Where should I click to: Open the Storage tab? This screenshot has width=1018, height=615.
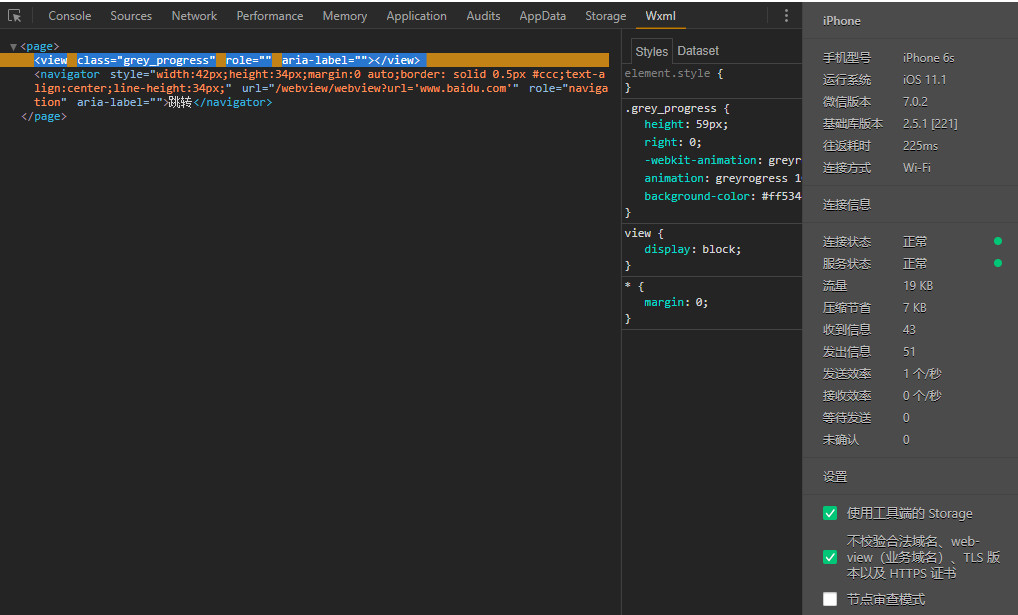coord(605,16)
